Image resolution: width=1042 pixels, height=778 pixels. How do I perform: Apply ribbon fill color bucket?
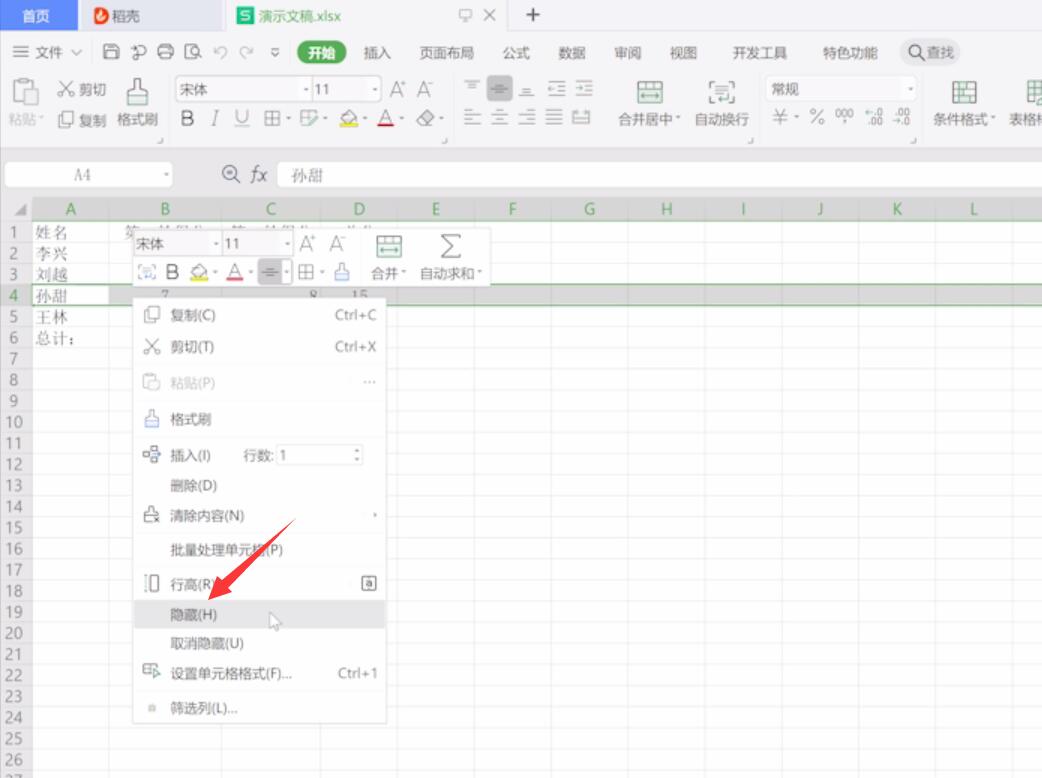tap(348, 119)
